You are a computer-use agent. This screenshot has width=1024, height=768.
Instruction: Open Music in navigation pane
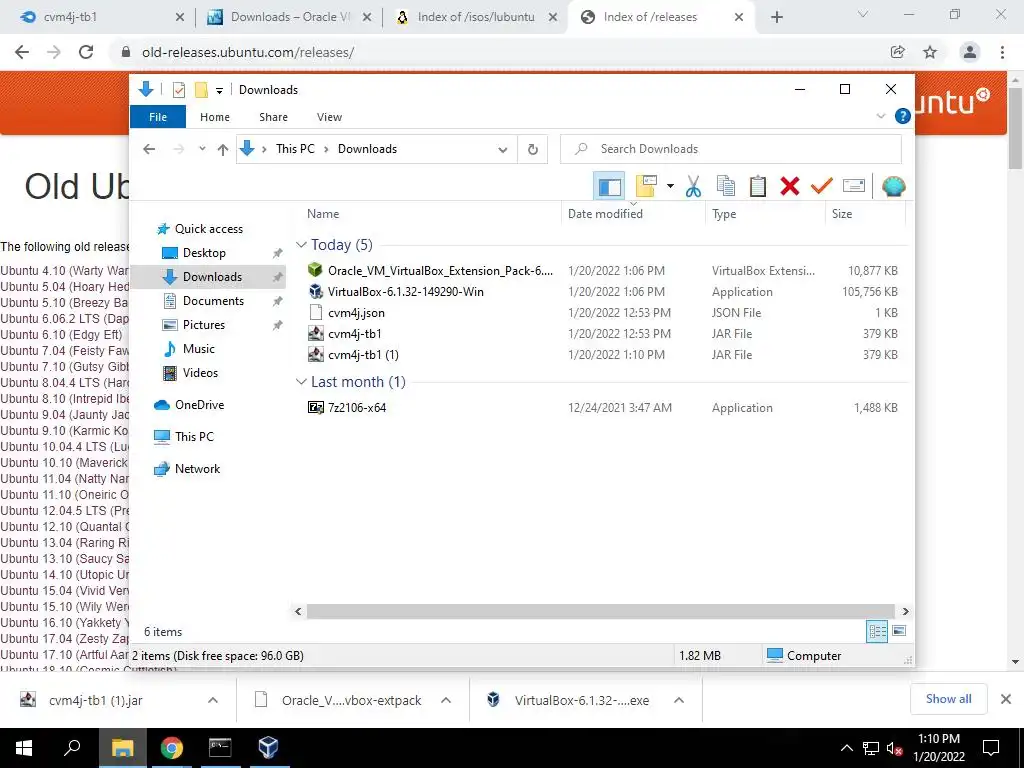click(x=199, y=349)
